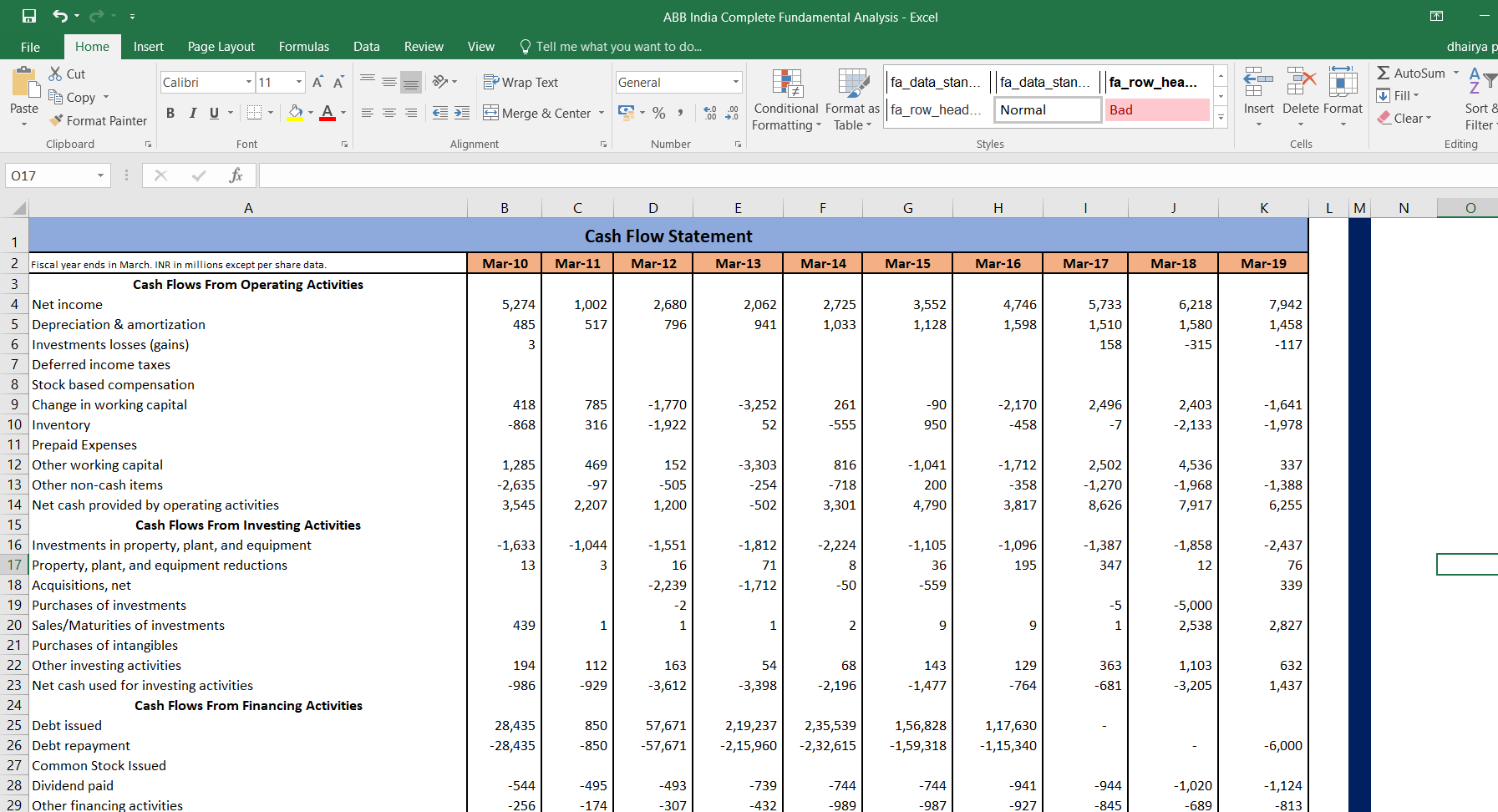The image size is (1498, 812).
Task: Toggle Bottom Align
Action: (411, 81)
